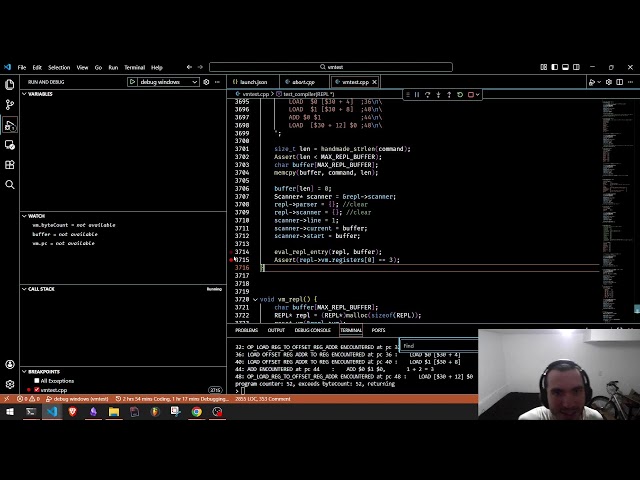Click the errors and warnings status item
640x480 pixels.
pyautogui.click(x=29, y=399)
